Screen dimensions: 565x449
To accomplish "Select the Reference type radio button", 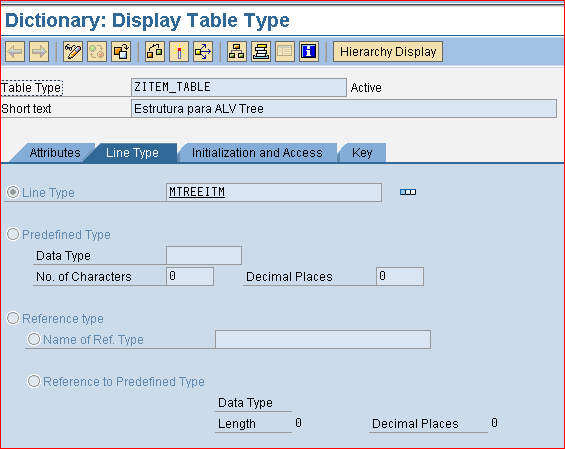I will pos(13,318).
